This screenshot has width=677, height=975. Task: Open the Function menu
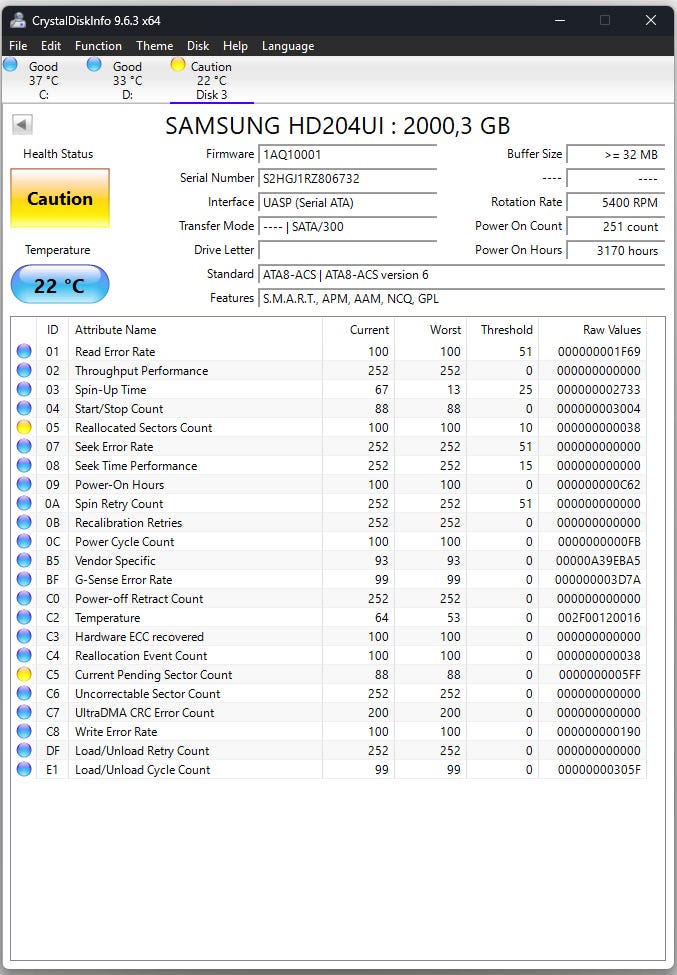[x=98, y=46]
